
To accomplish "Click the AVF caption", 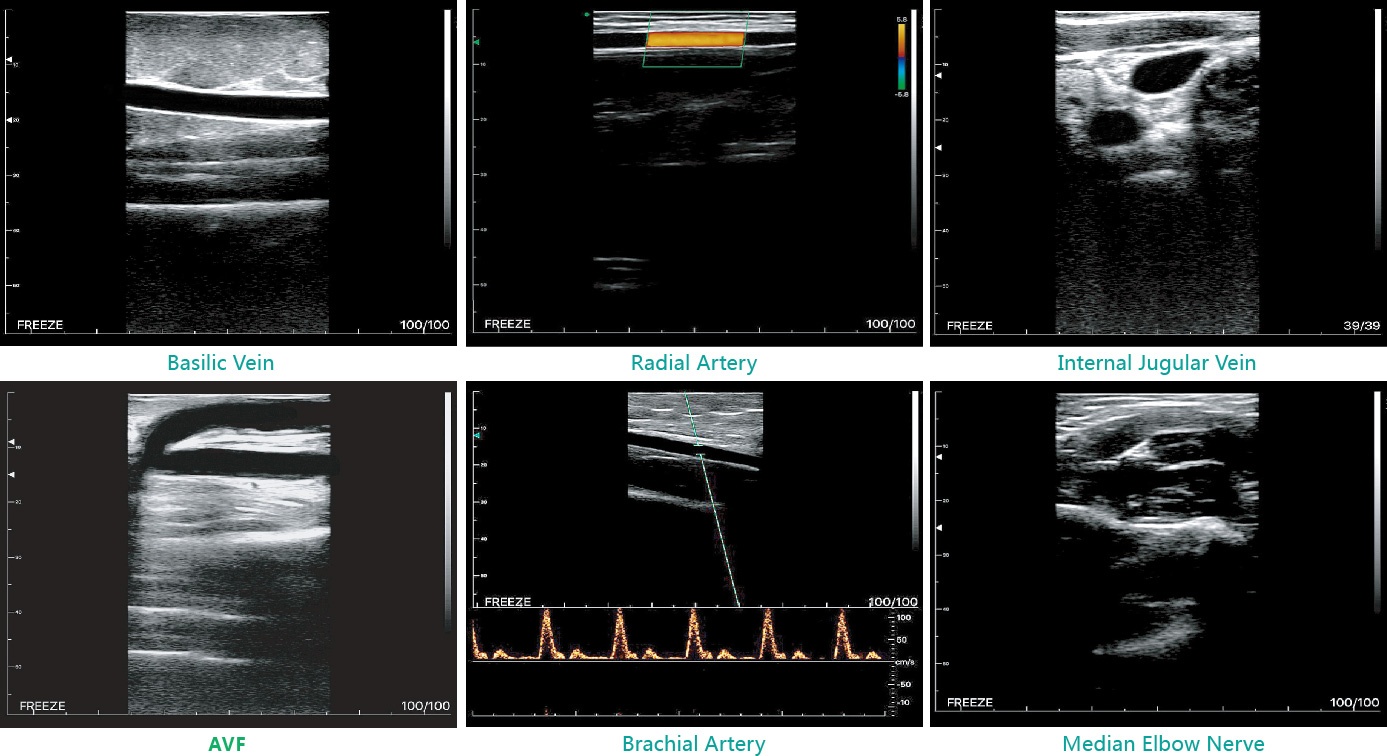I will pos(227,744).
